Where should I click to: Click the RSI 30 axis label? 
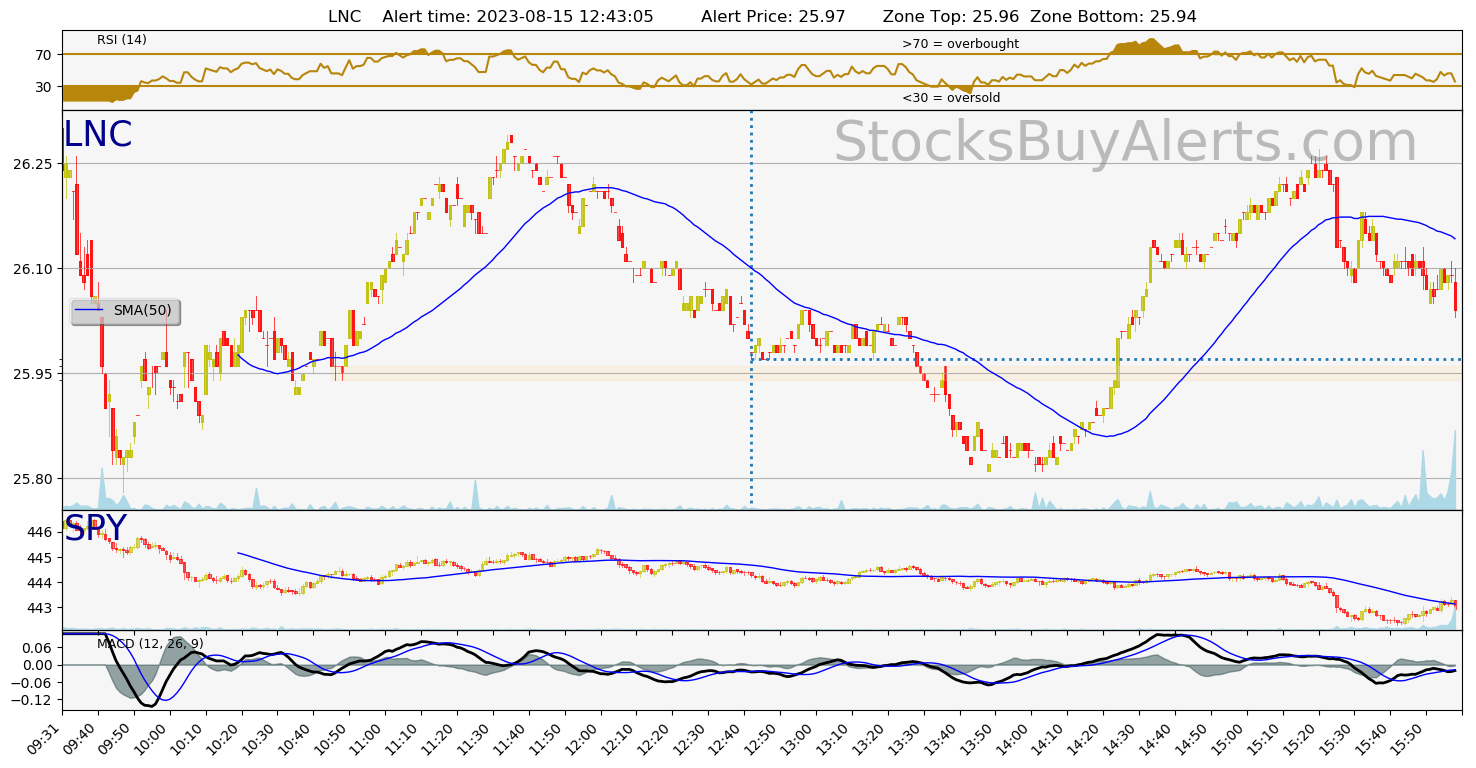[x=43, y=87]
